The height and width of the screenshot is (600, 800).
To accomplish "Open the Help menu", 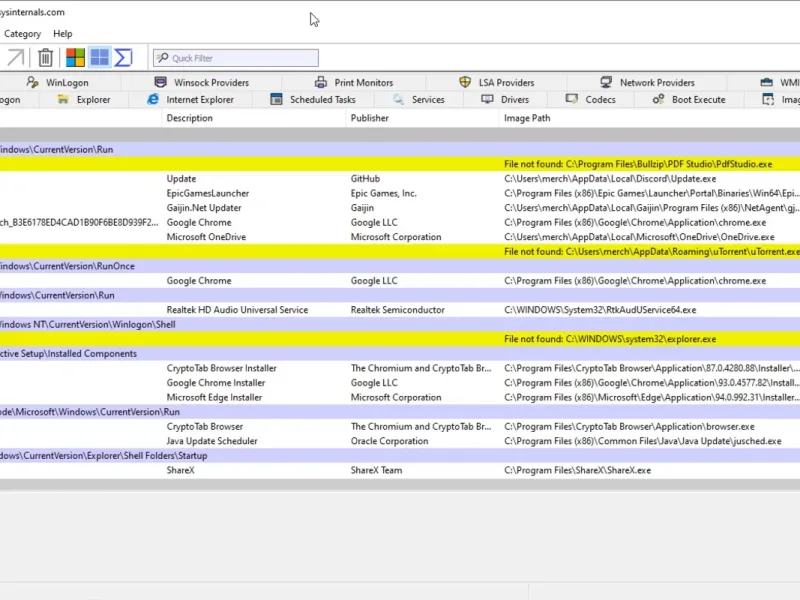I will pos(63,34).
